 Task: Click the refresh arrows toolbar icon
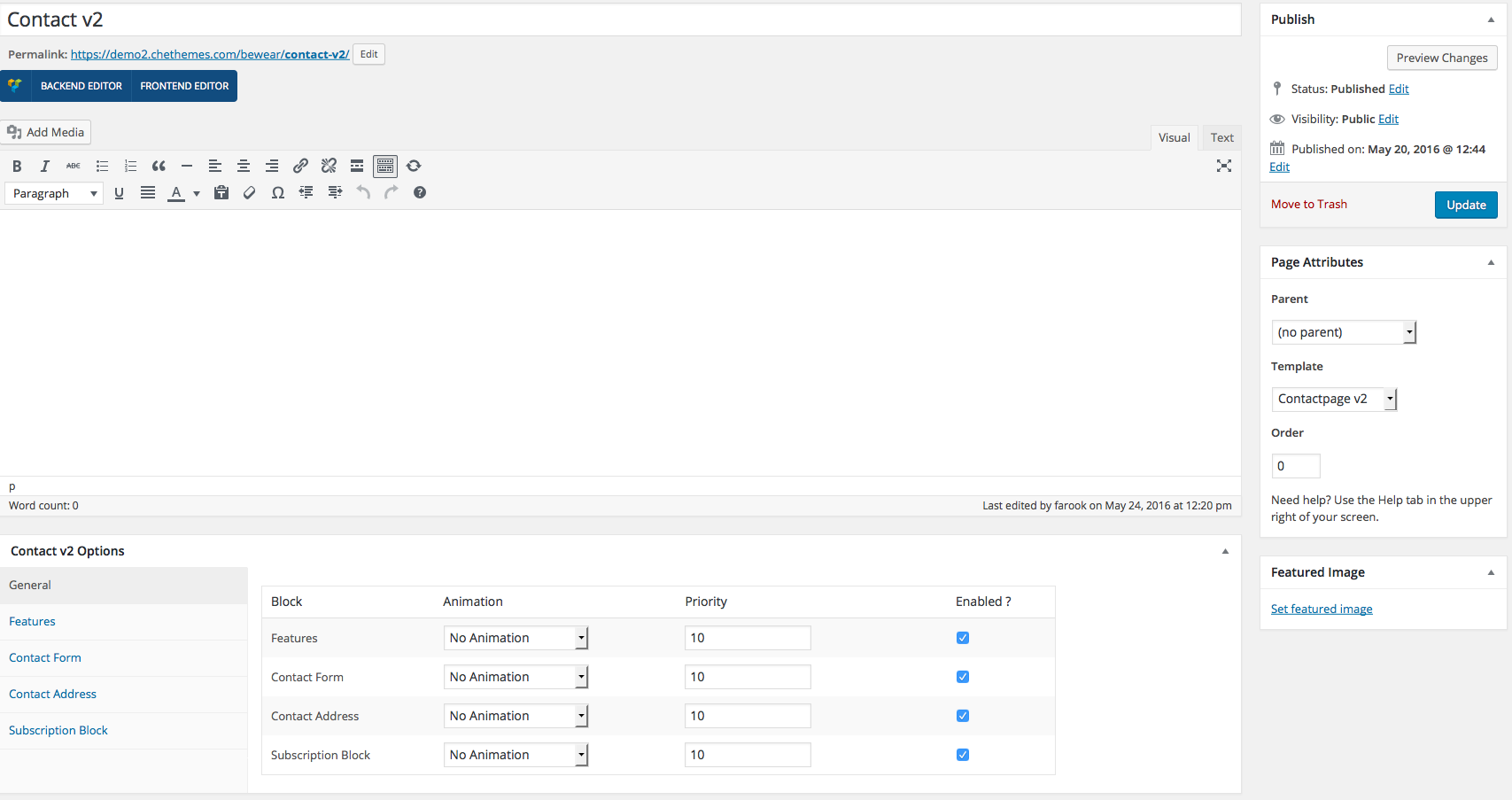[x=414, y=166]
